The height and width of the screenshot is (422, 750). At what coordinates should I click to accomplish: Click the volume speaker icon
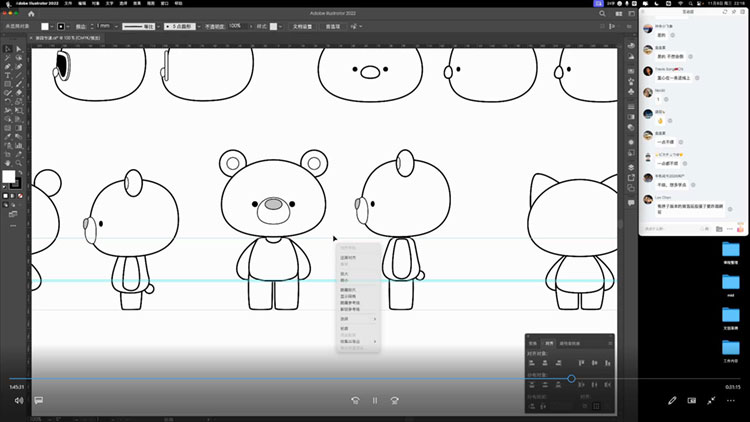click(x=18, y=400)
